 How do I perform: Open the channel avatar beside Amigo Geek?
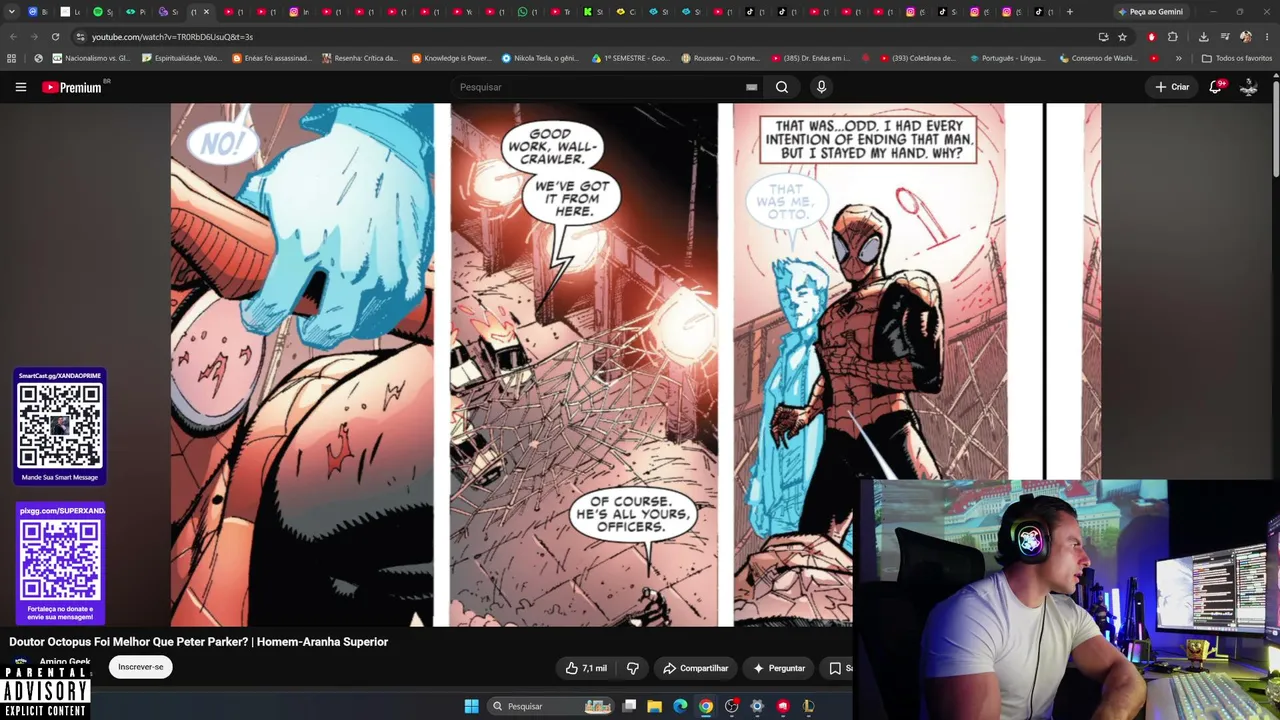20,663
